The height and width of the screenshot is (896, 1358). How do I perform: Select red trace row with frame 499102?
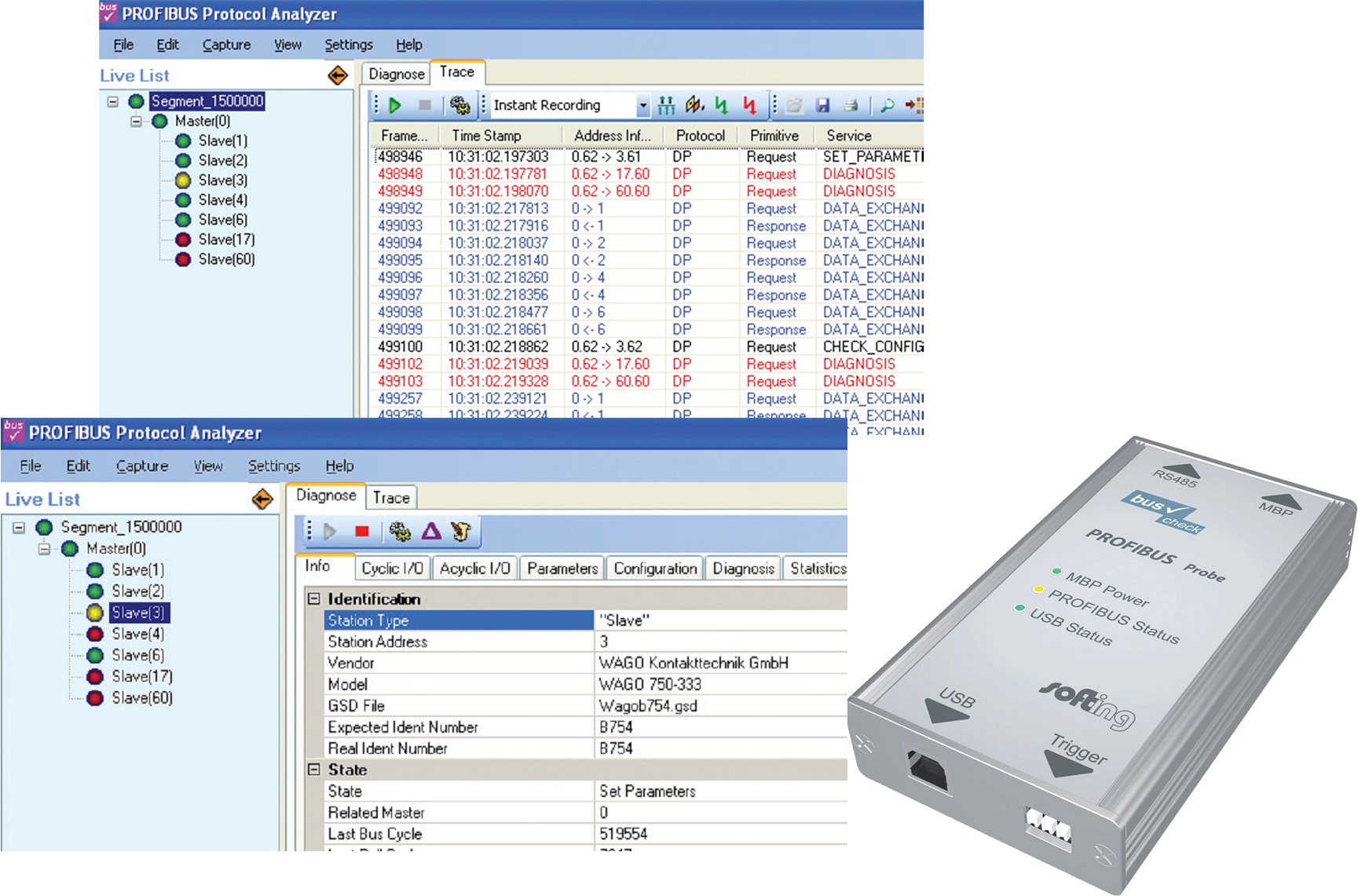click(x=648, y=364)
